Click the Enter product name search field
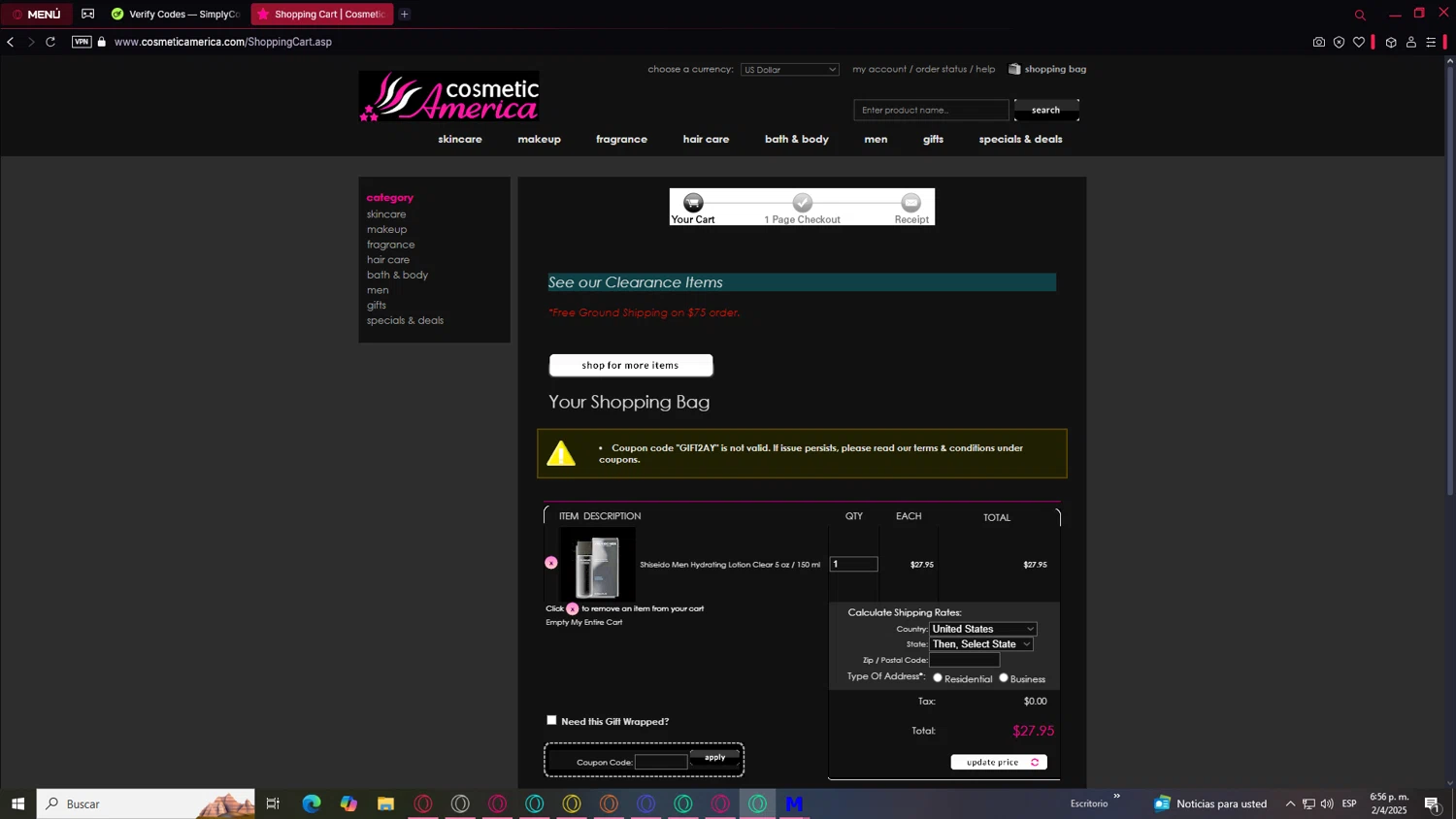 click(x=931, y=110)
